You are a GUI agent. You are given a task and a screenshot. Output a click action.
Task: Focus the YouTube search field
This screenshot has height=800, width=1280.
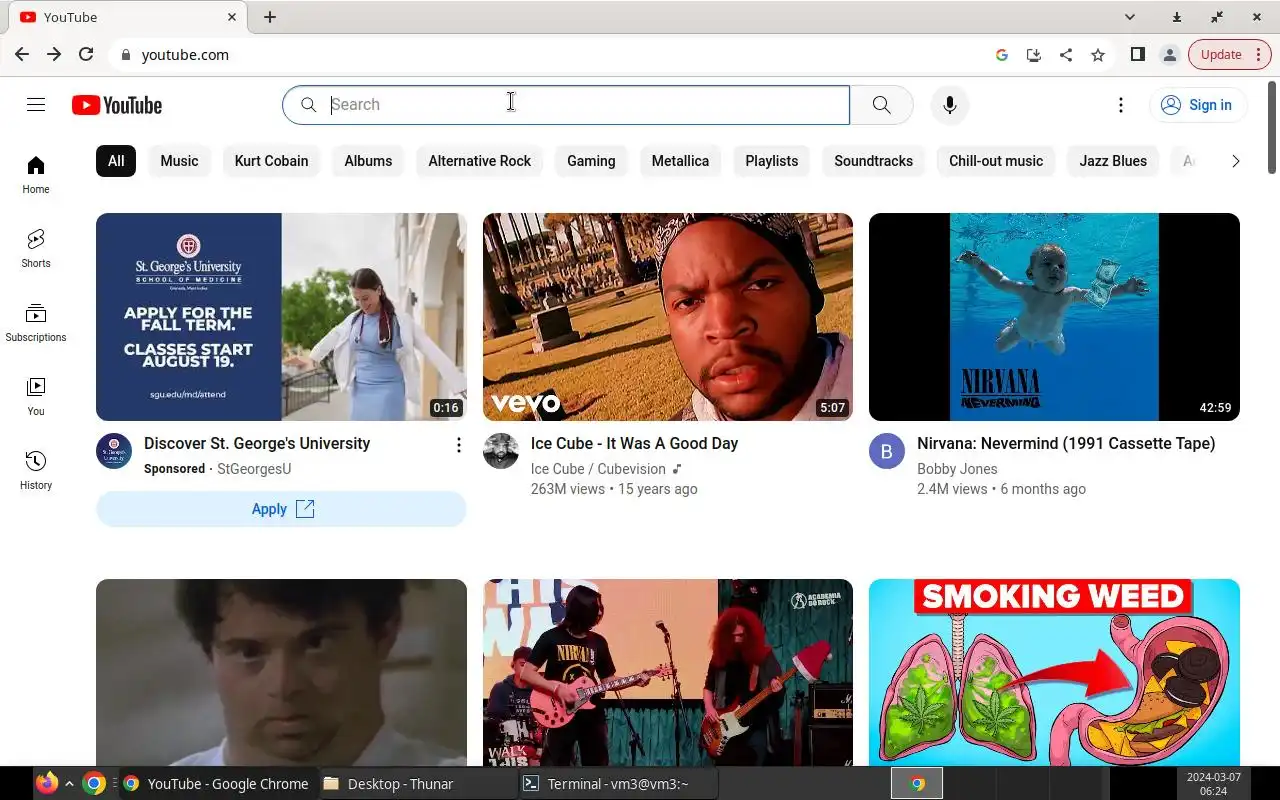click(566, 105)
